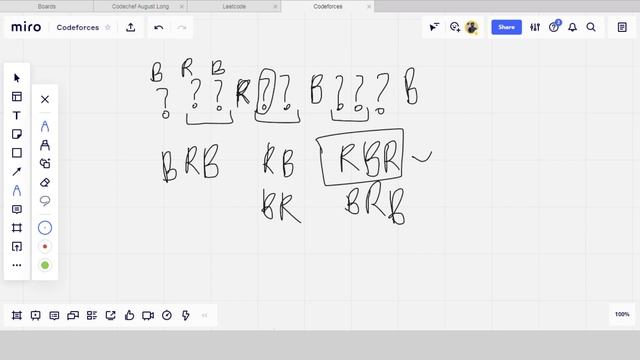
Task: Open board settings sliders icon
Action: point(535,27)
